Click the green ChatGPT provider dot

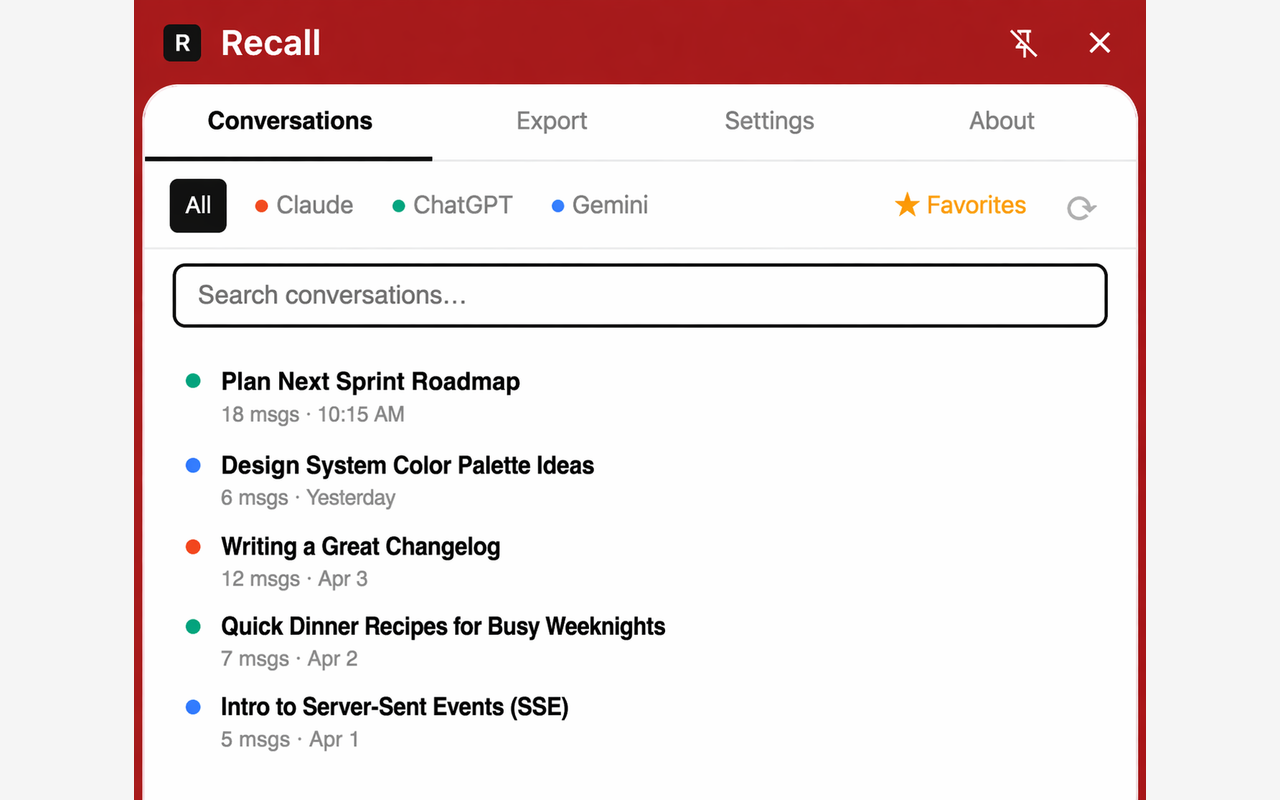tap(397, 205)
